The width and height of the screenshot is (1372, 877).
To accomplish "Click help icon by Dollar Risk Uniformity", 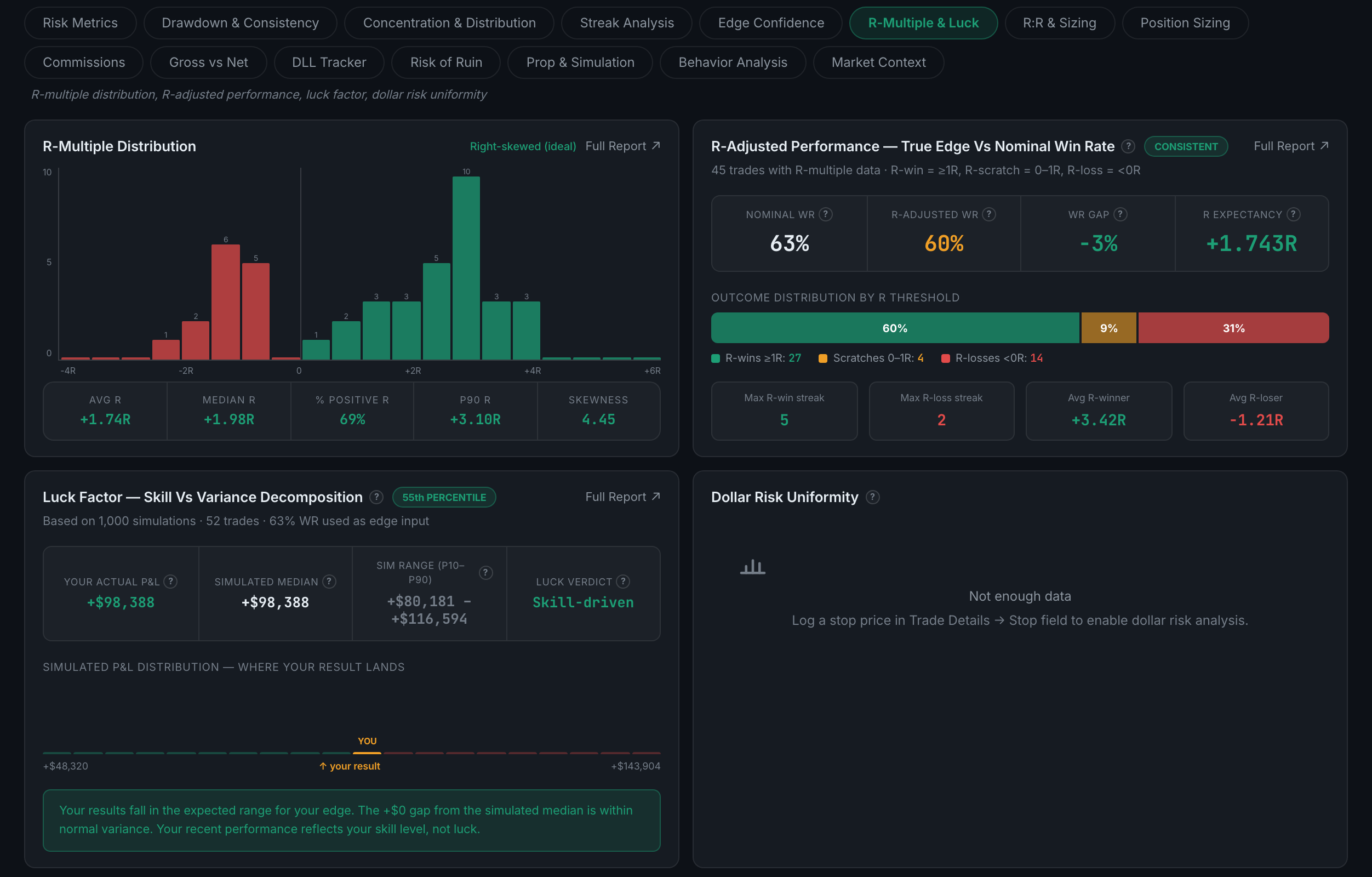I will pos(872,497).
